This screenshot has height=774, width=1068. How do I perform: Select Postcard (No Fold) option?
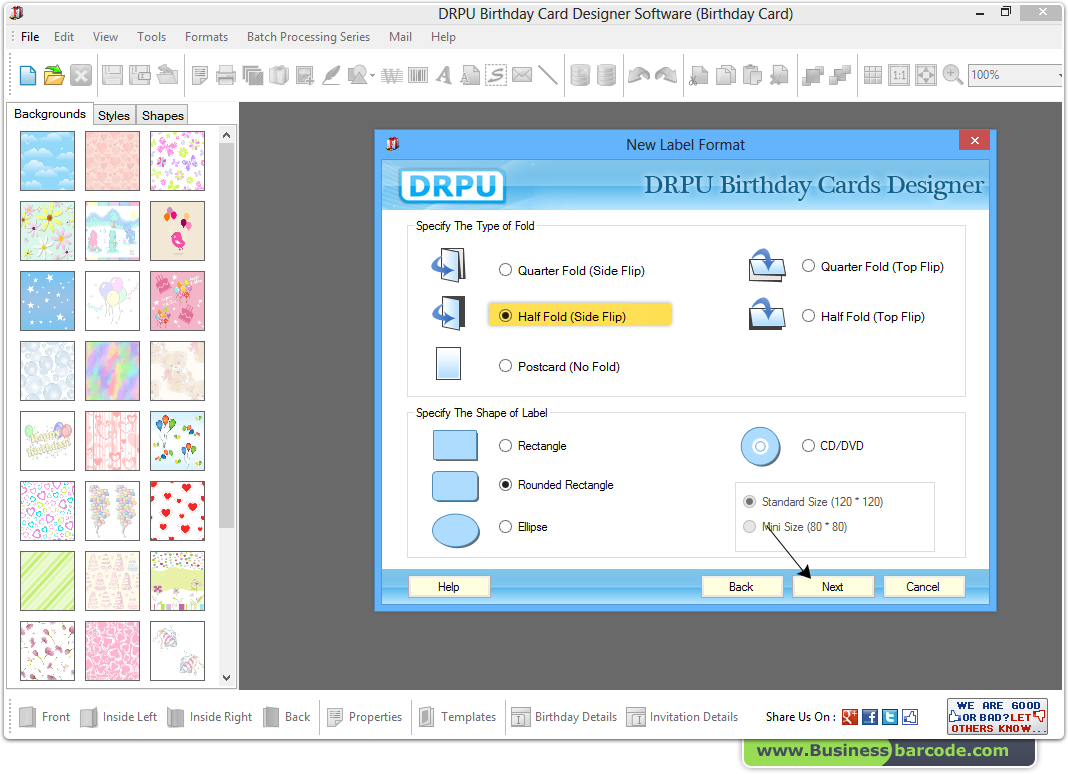click(x=505, y=366)
